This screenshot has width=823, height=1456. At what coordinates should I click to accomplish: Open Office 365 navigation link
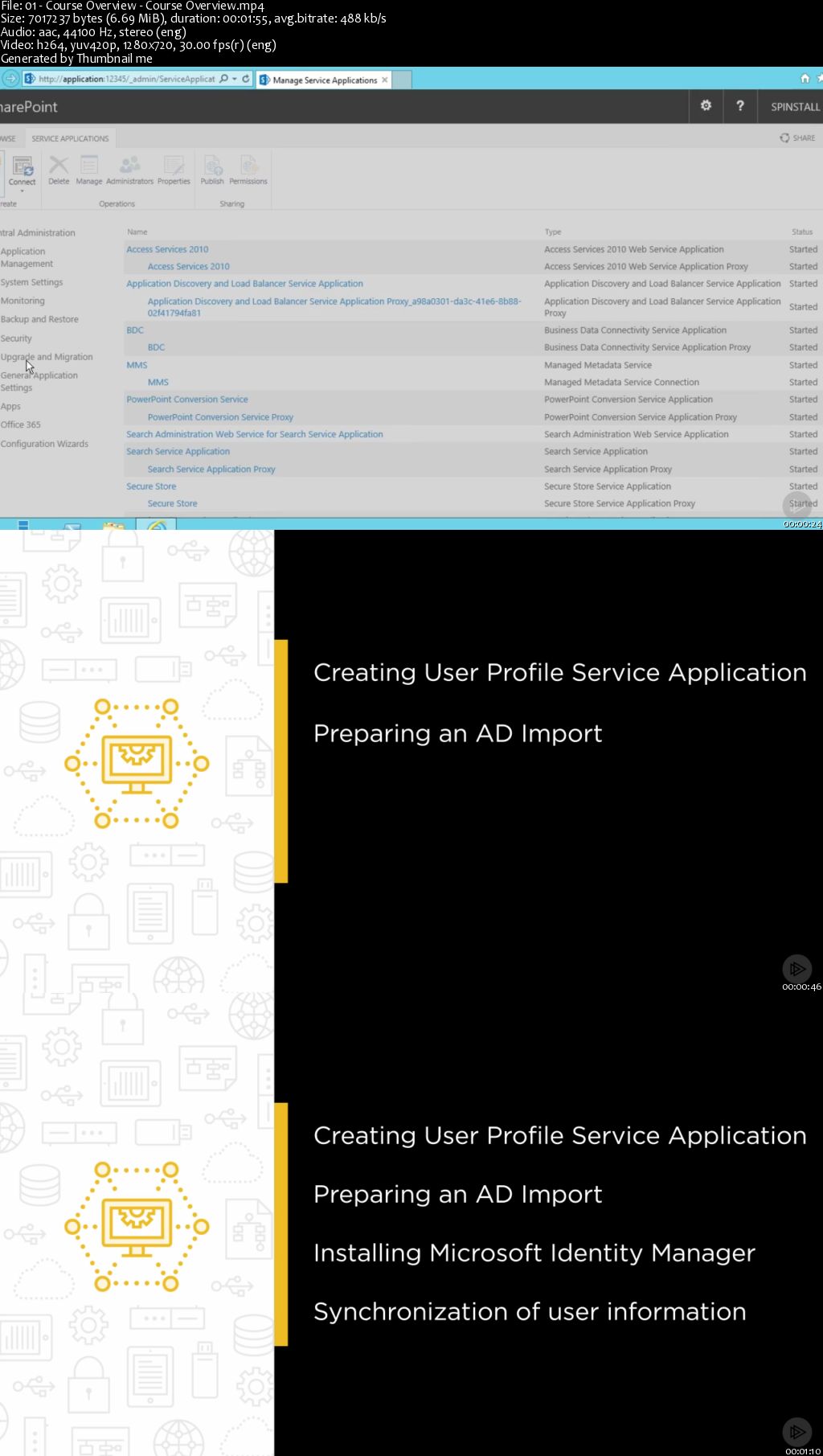tap(21, 424)
